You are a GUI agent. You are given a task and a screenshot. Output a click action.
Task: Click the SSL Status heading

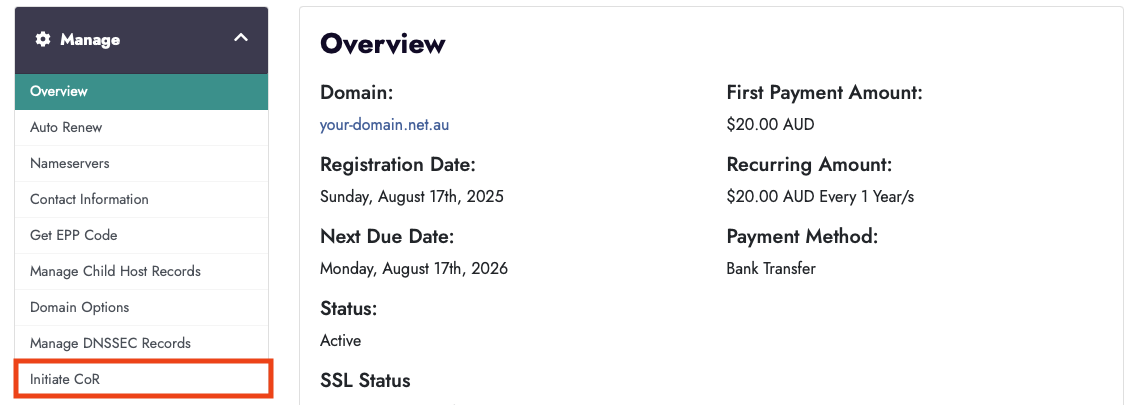(x=365, y=381)
